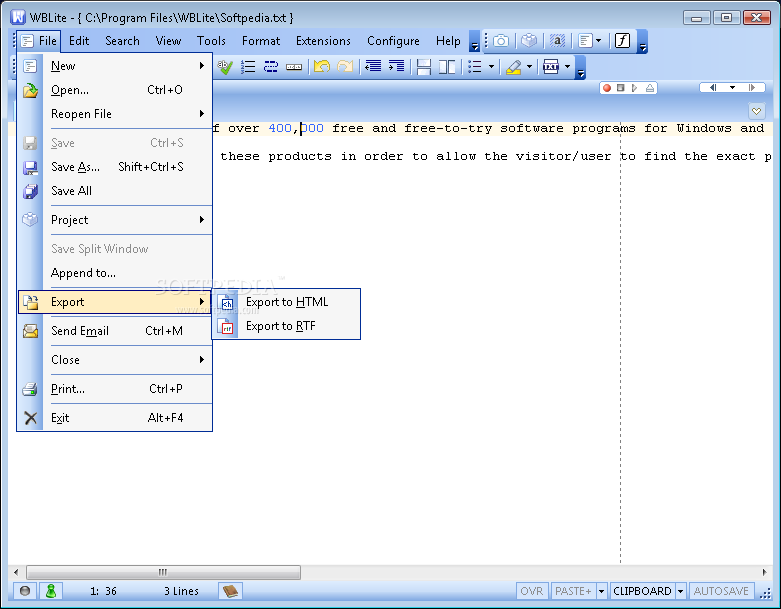
Task: Split the window vertically icon
Action: [x=447, y=67]
